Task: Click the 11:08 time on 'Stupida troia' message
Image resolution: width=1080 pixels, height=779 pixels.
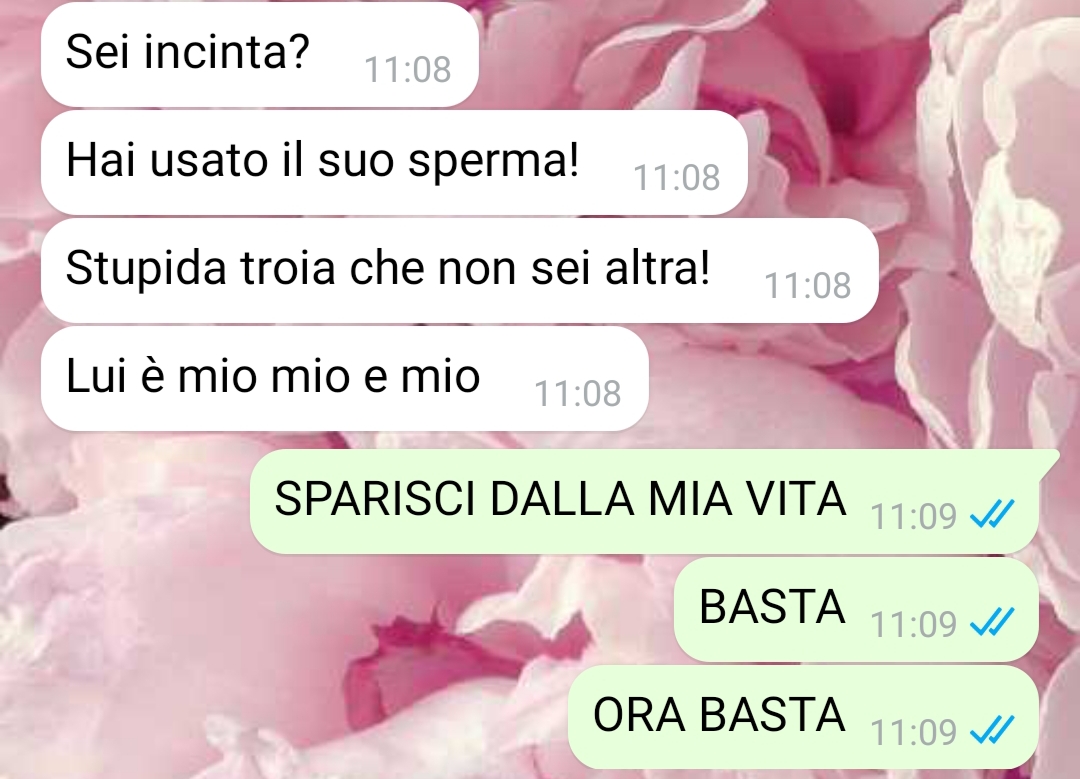Action: tap(807, 286)
